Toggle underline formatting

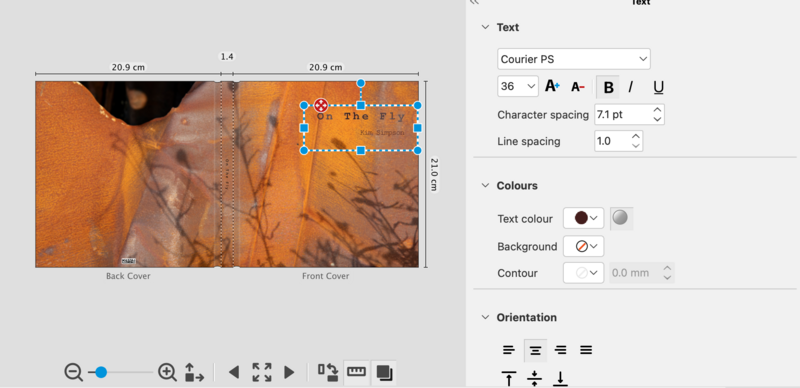(x=658, y=87)
